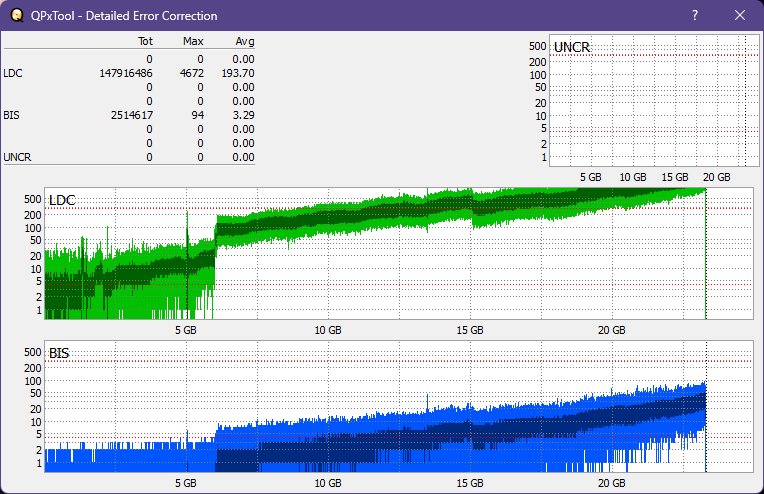Click the 10 GB axis label under LDC graph

click(x=327, y=329)
